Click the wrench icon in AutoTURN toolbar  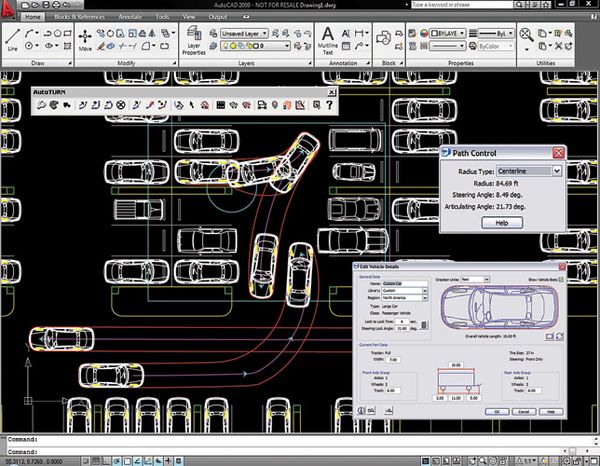coord(41,104)
